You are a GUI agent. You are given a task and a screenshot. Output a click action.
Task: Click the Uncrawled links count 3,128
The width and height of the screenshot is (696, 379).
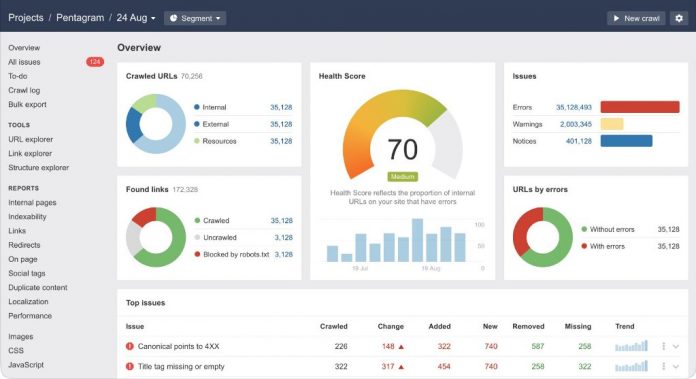tap(283, 237)
